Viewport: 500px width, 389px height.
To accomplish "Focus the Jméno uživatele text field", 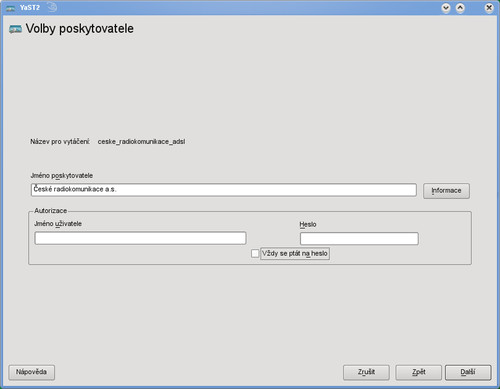I will point(140,238).
